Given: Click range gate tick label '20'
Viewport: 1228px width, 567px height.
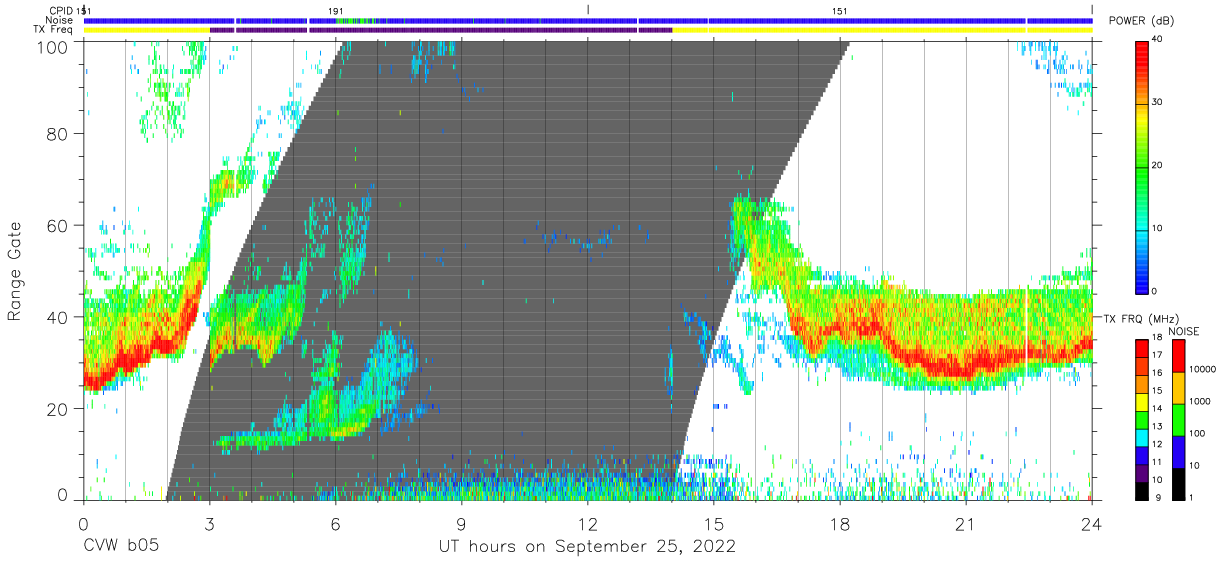Looking at the screenshot, I should pos(58,408).
